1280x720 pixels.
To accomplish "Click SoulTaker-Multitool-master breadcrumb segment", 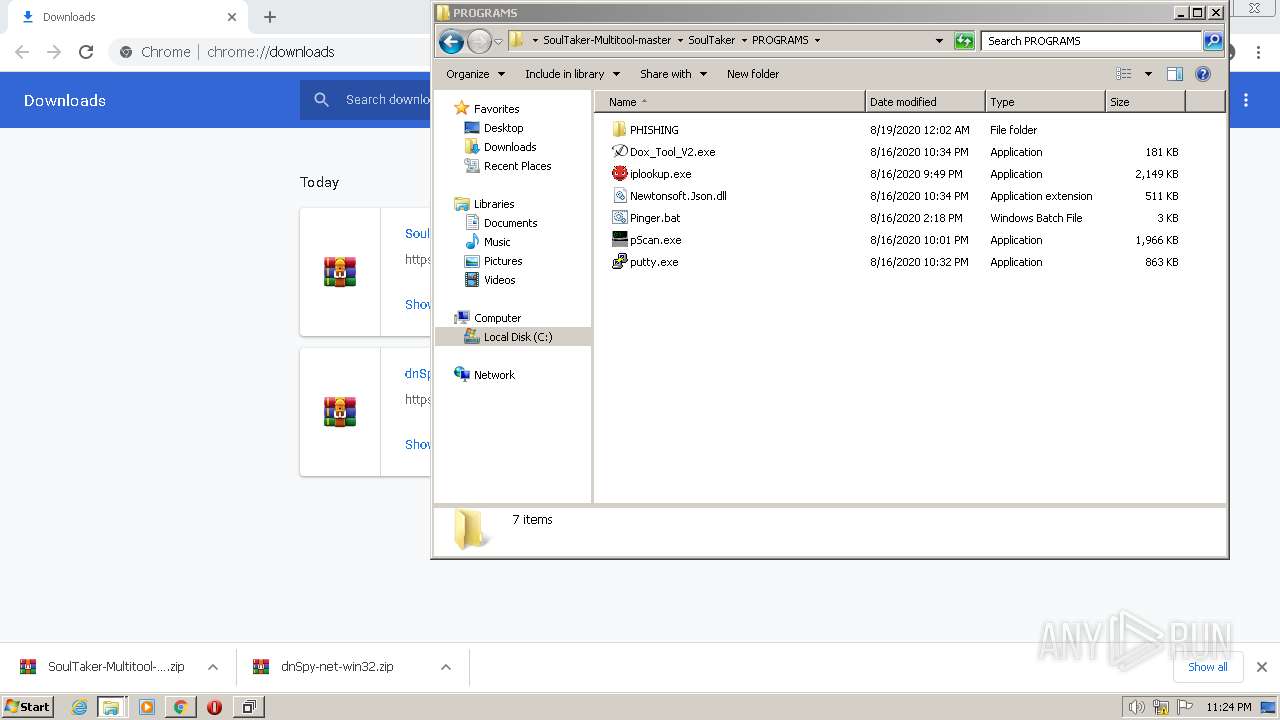I will [x=607, y=41].
